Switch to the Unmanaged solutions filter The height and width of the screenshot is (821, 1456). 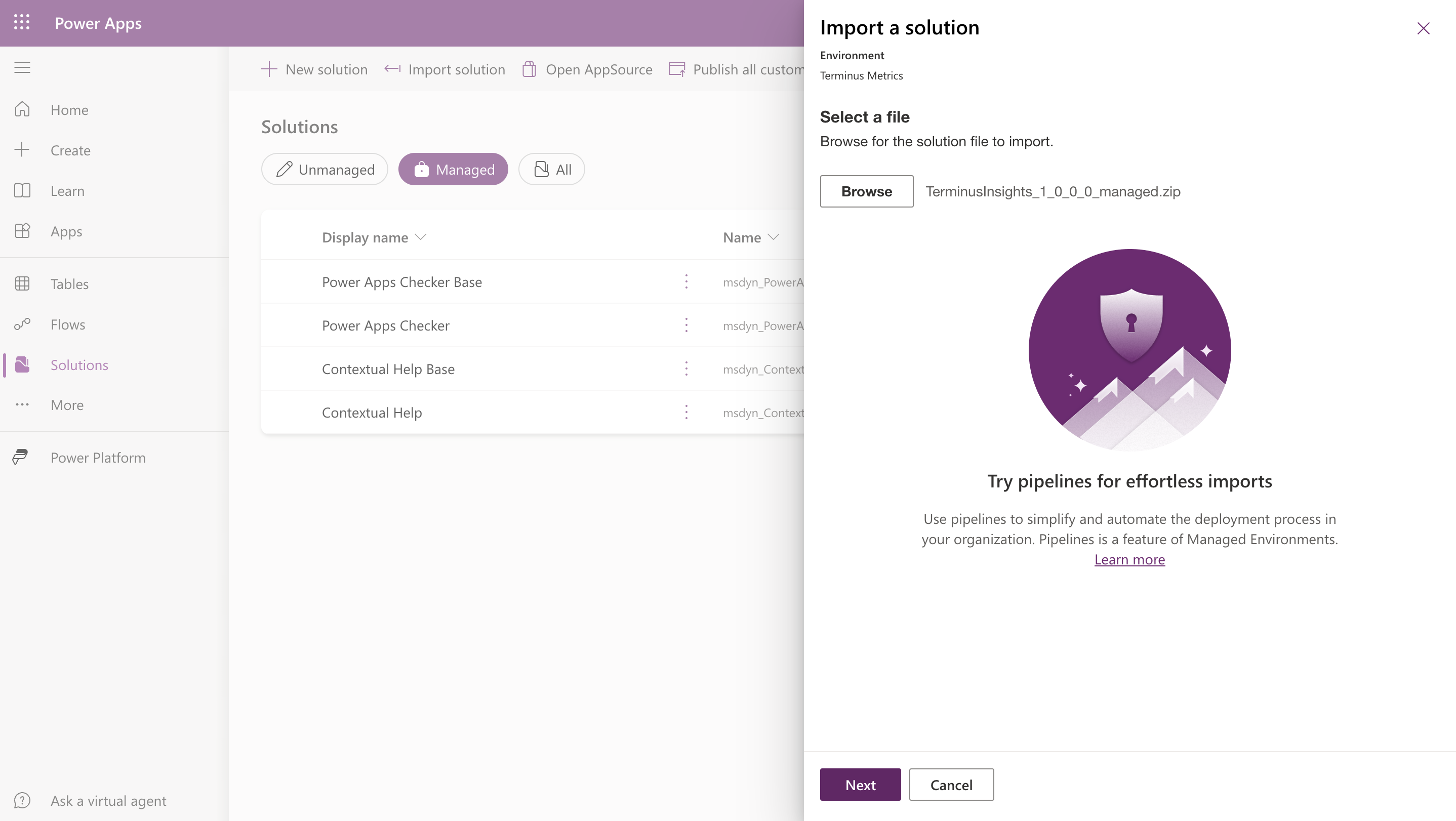pyautogui.click(x=325, y=169)
